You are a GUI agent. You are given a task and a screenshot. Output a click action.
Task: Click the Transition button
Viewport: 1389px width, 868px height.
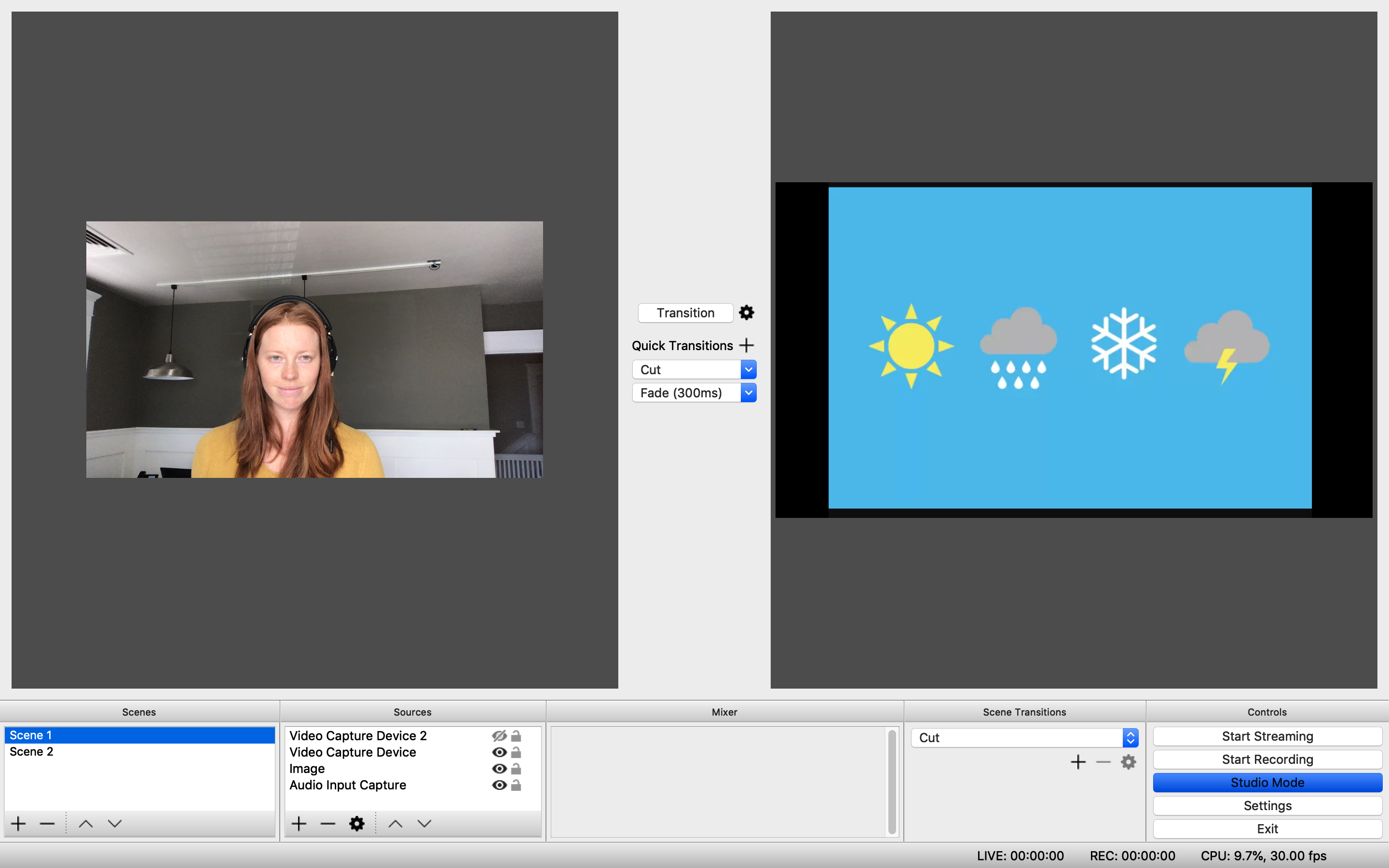click(685, 313)
